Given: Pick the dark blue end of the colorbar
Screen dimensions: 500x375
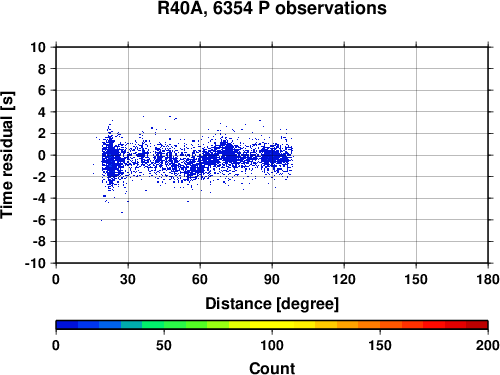Looking at the screenshot, I should (x=67, y=325).
